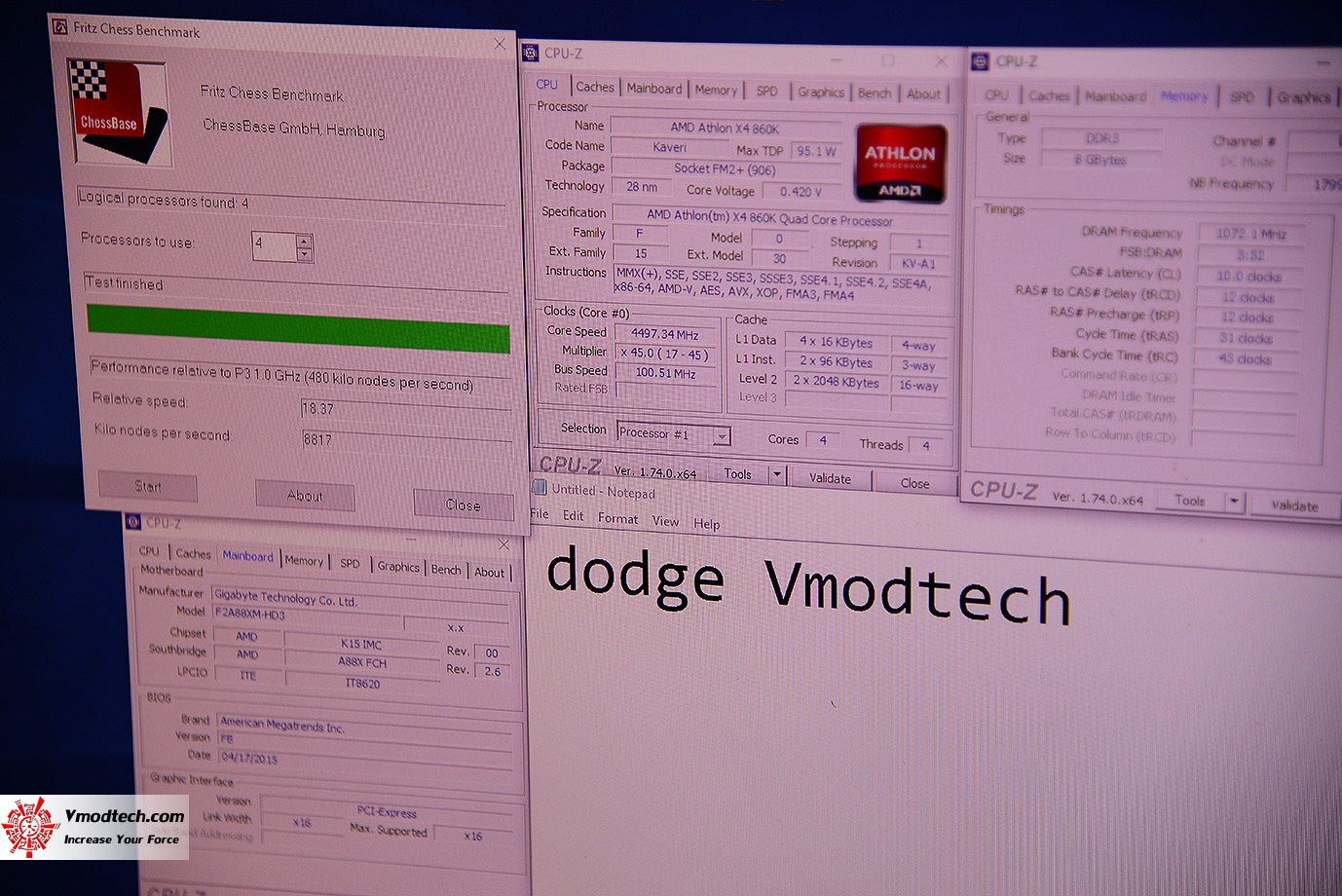Viewport: 1342px width, 896px height.
Task: Open Memory tab in the CPU-Z Mainboard window
Action: click(x=304, y=561)
